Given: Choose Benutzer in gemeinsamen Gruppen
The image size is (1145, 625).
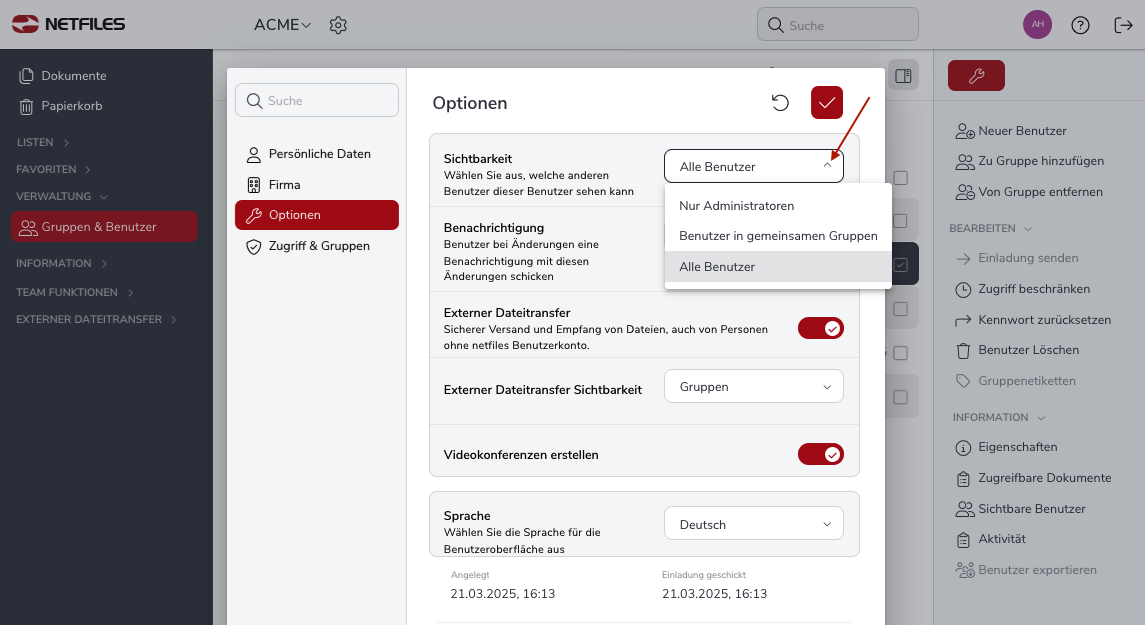Looking at the screenshot, I should click(778, 236).
